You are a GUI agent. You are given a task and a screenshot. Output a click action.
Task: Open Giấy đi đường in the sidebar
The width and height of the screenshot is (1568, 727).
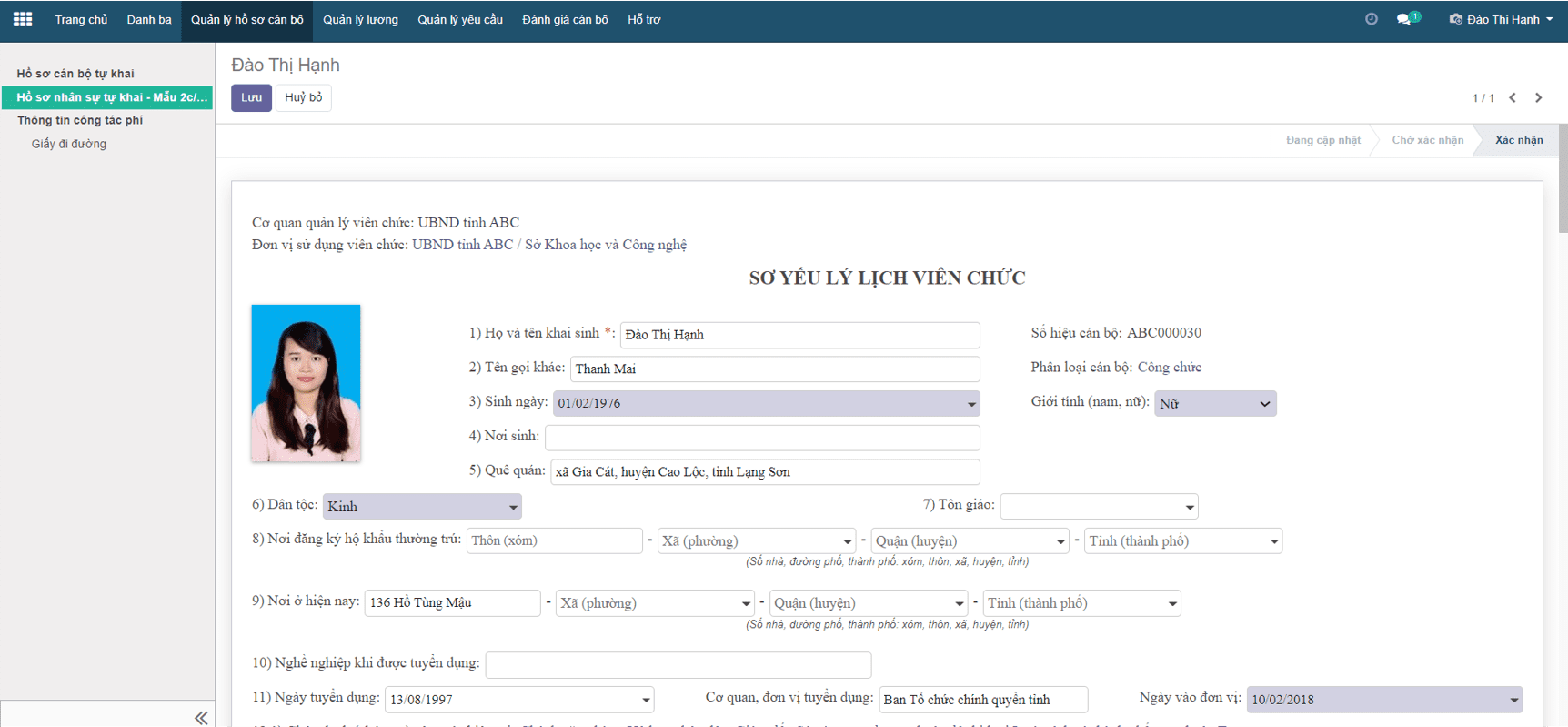click(x=69, y=144)
